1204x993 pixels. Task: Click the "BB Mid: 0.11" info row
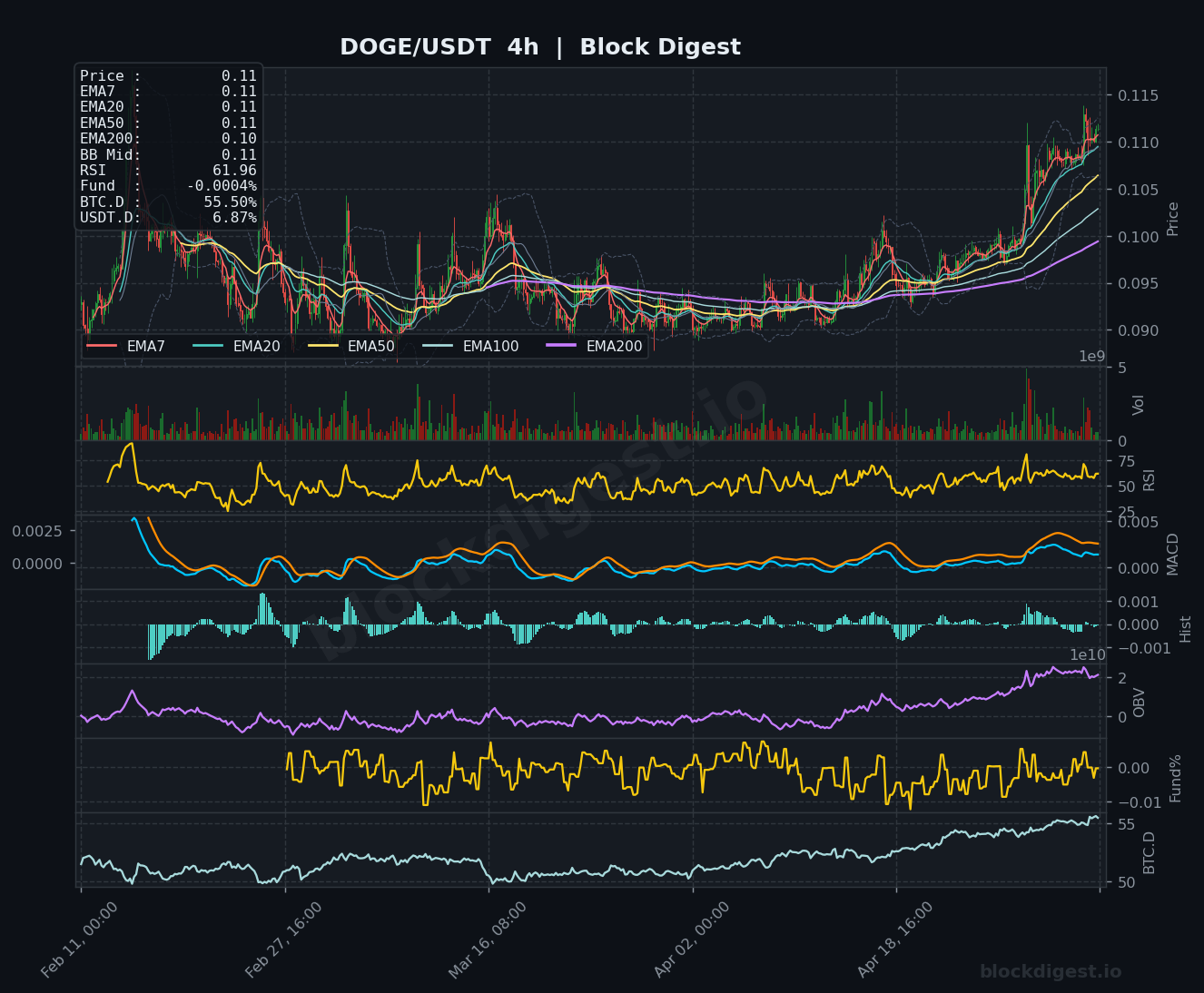pos(168,155)
